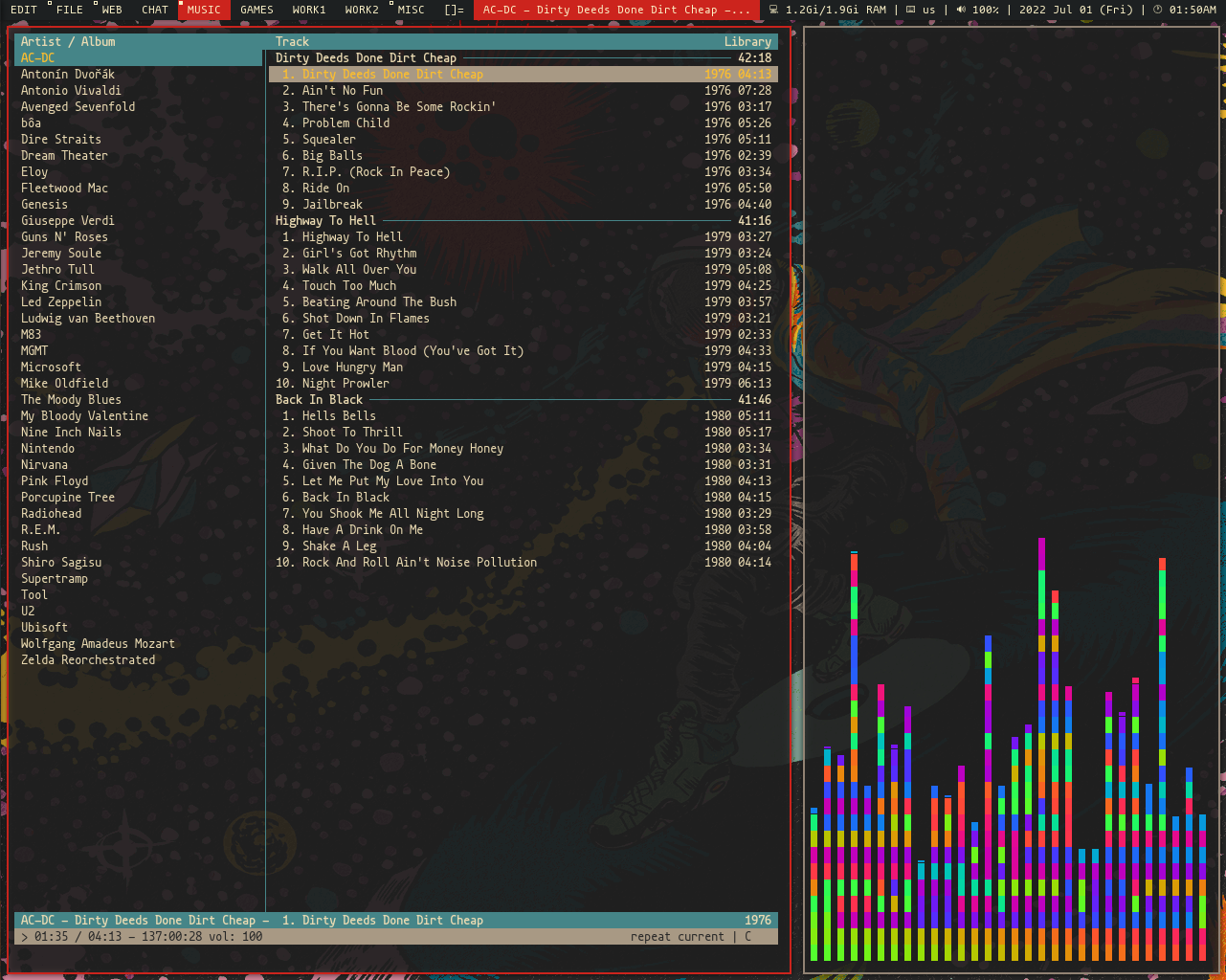
Task: Click the []= tiling layout symbol
Action: pyautogui.click(x=455, y=10)
